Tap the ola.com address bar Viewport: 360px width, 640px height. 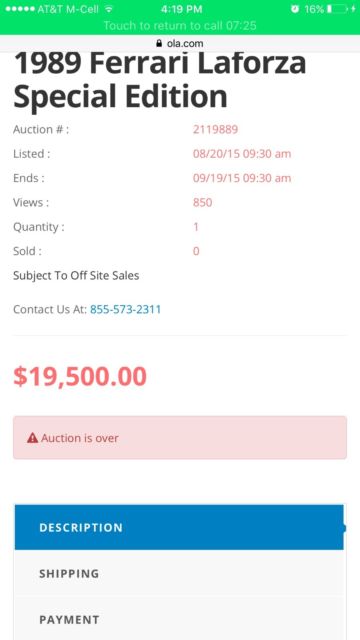(x=180, y=43)
